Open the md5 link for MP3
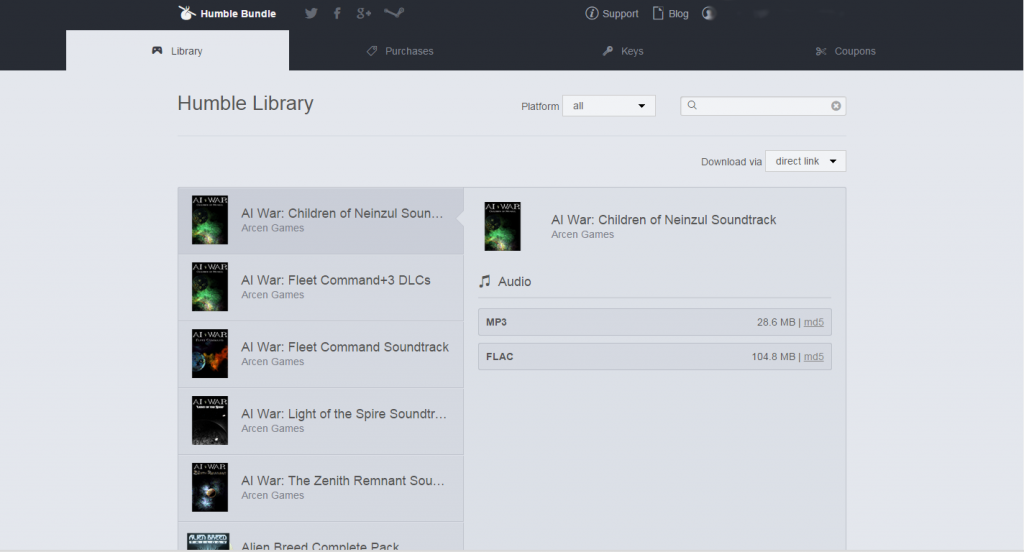Image resolution: width=1024 pixels, height=552 pixels. (814, 322)
